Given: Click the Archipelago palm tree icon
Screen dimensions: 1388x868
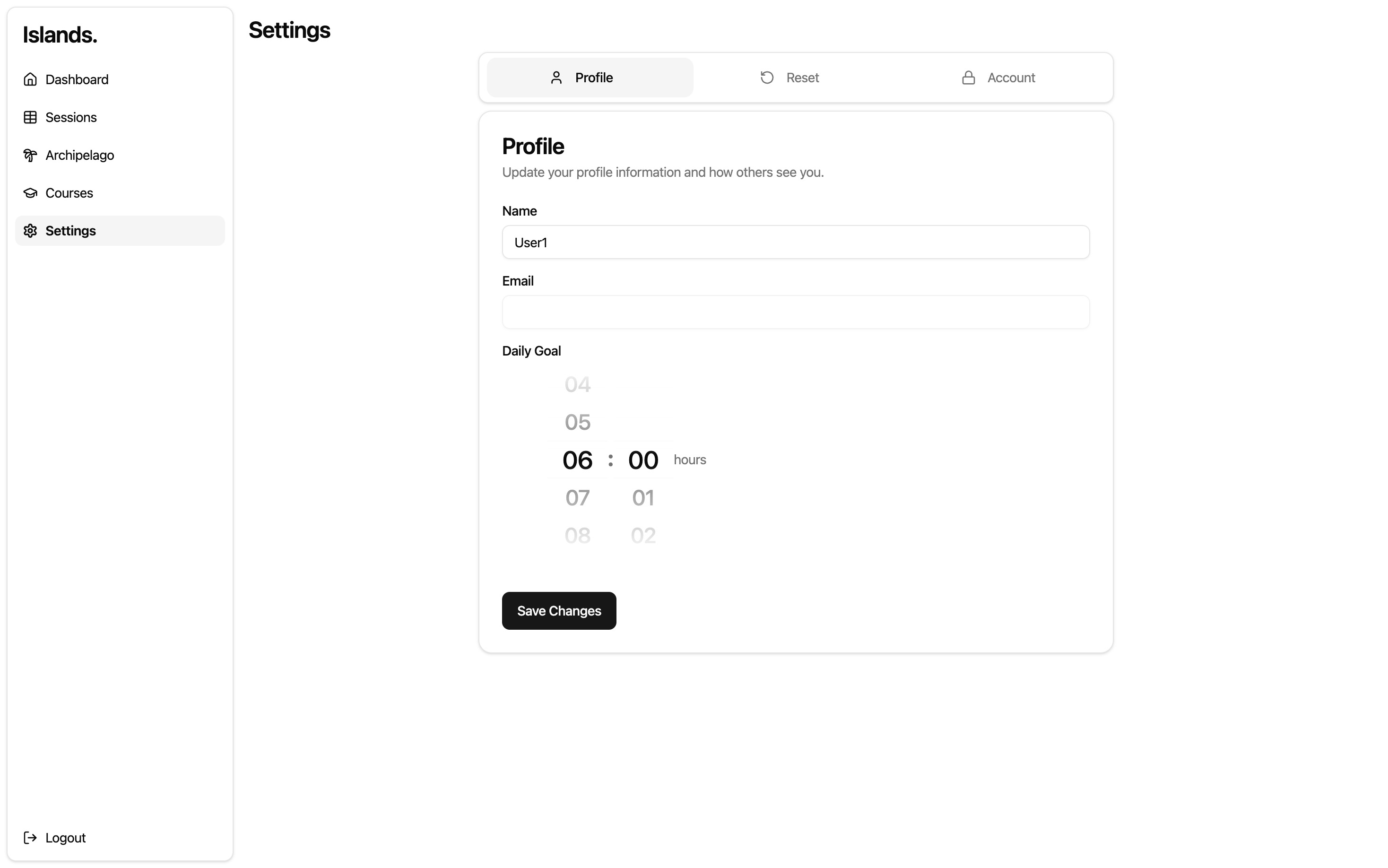Looking at the screenshot, I should tap(30, 155).
